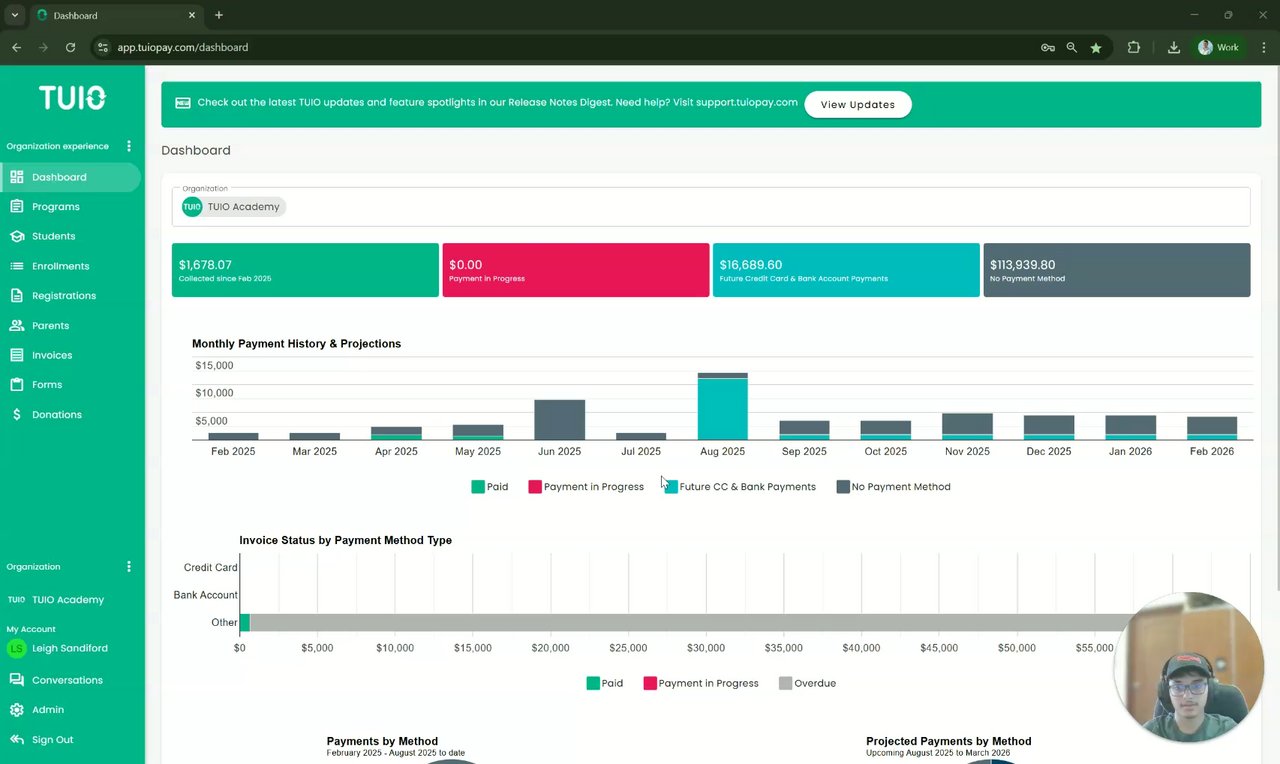Open a new browser tab

coord(219,15)
